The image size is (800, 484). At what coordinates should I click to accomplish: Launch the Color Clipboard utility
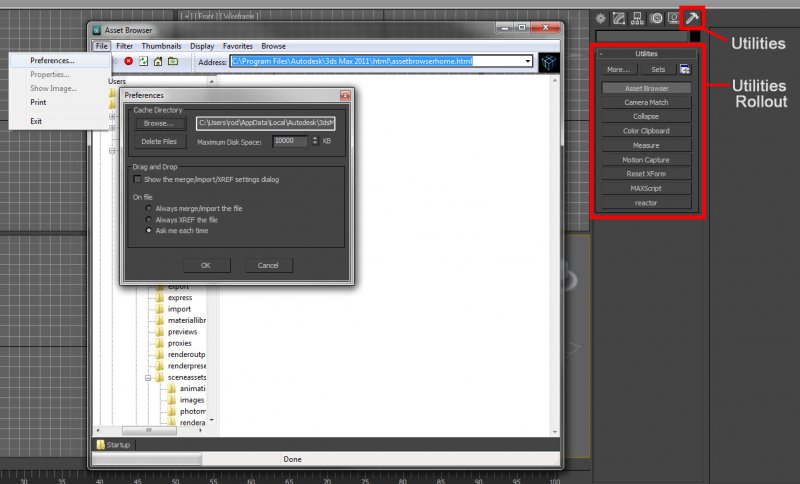pyautogui.click(x=646, y=131)
